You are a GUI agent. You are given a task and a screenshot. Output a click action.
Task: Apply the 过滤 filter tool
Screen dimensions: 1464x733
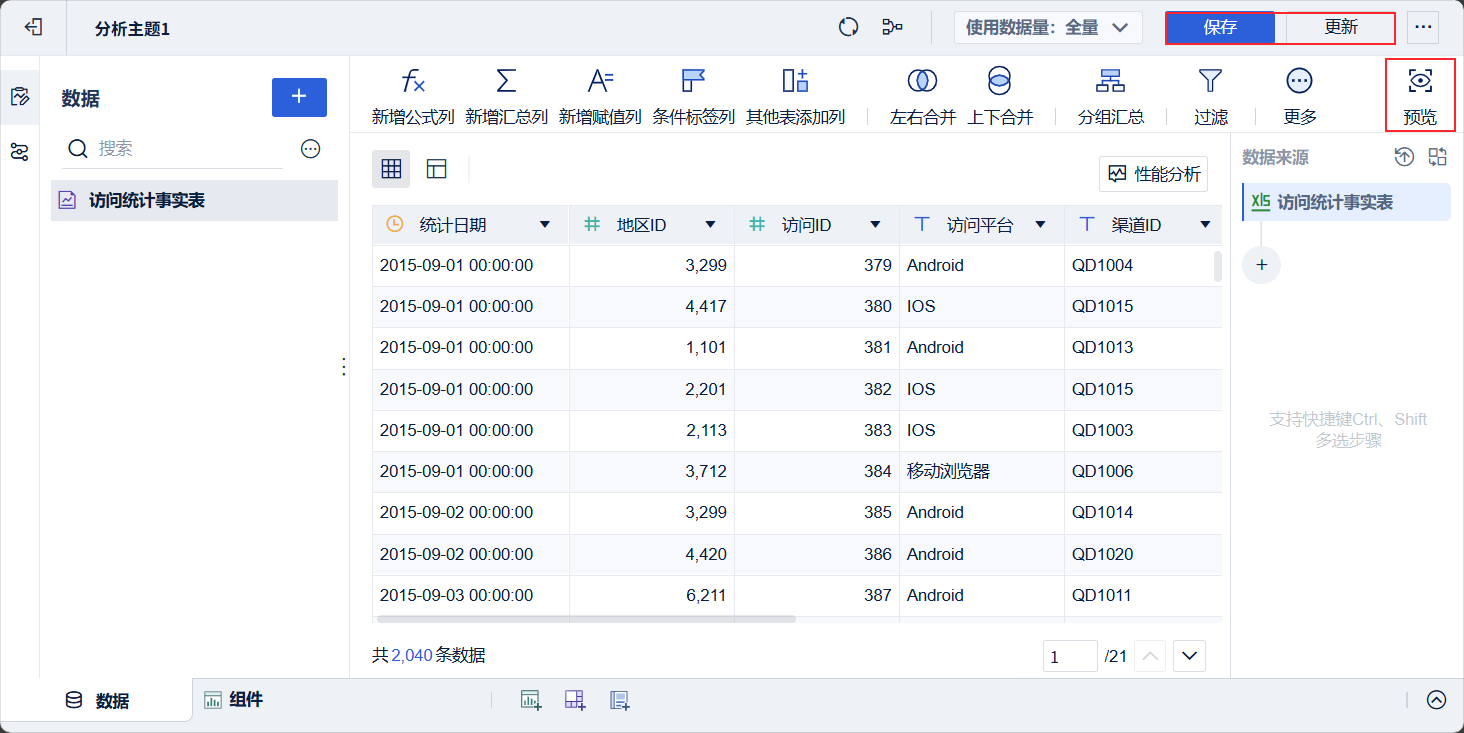pyautogui.click(x=1210, y=82)
